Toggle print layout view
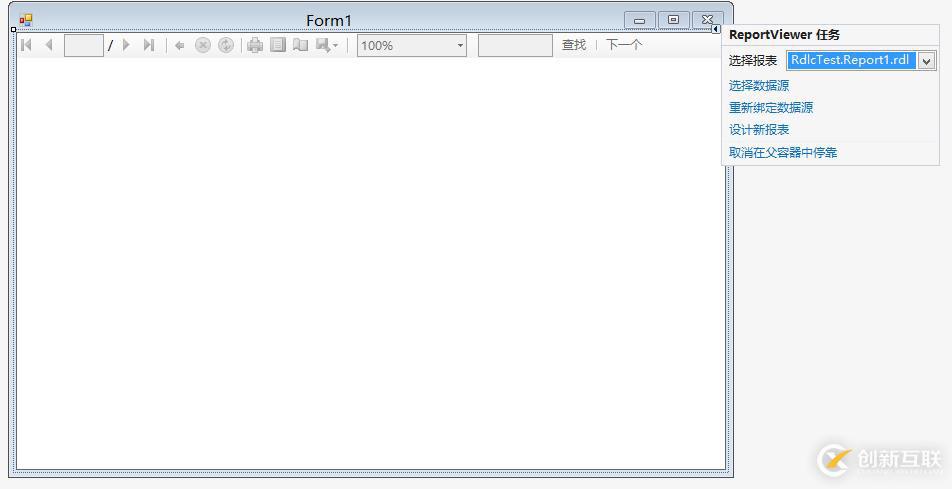This screenshot has height=489, width=952. point(278,46)
